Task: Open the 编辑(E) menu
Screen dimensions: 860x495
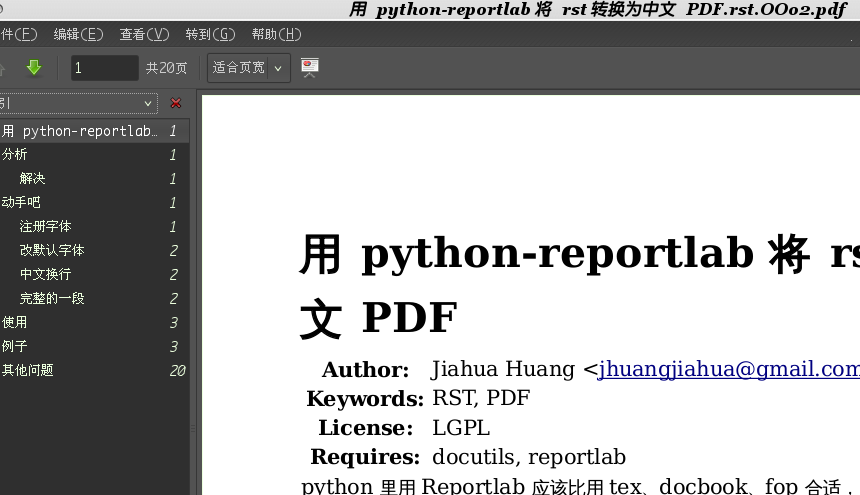Action: pyautogui.click(x=78, y=34)
